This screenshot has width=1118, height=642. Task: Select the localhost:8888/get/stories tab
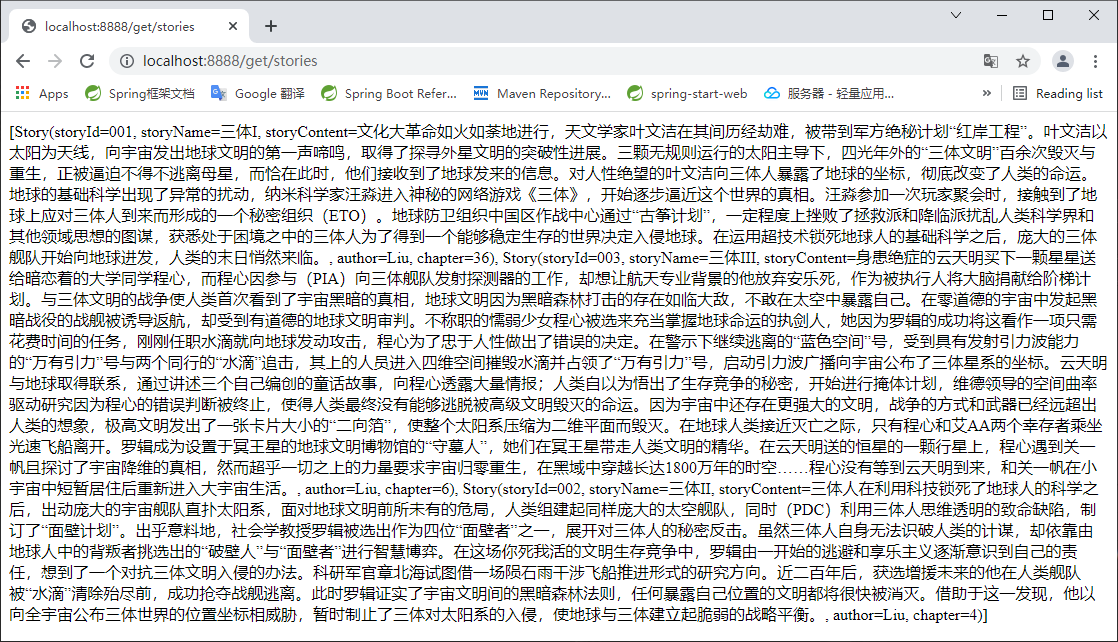(x=120, y=27)
